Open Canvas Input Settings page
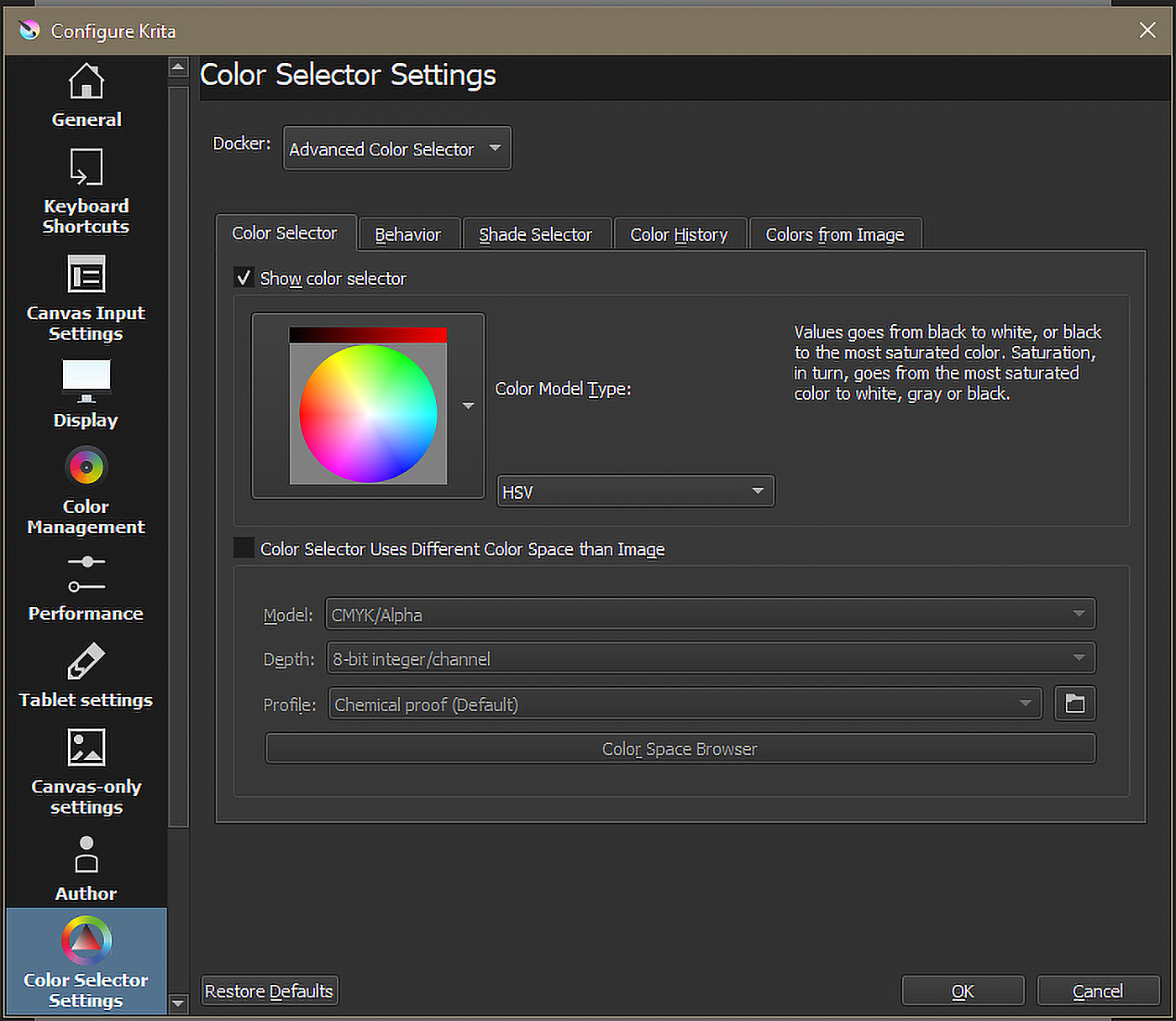Viewport: 1176px width, 1021px height. [x=87, y=298]
